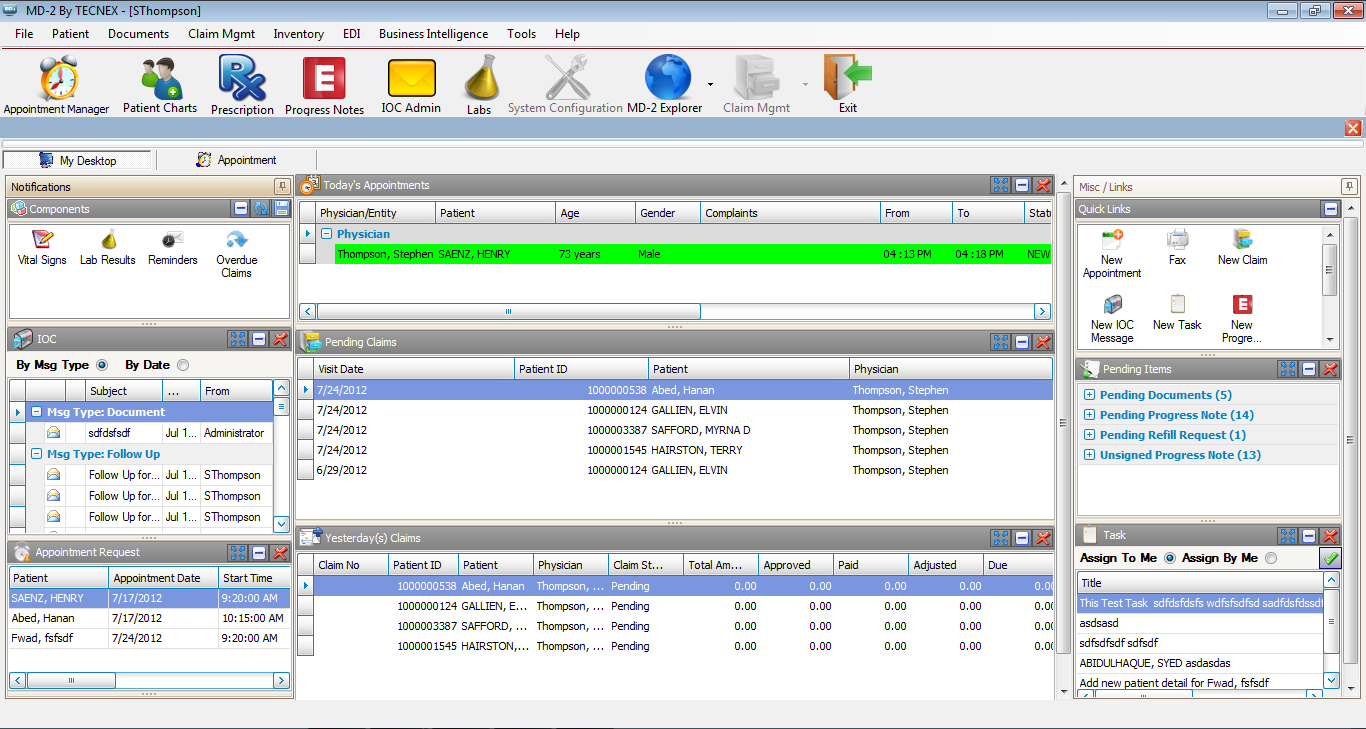Expand Pending Documents (5)
Screen dimensions: 1366x729
[x=1090, y=395]
